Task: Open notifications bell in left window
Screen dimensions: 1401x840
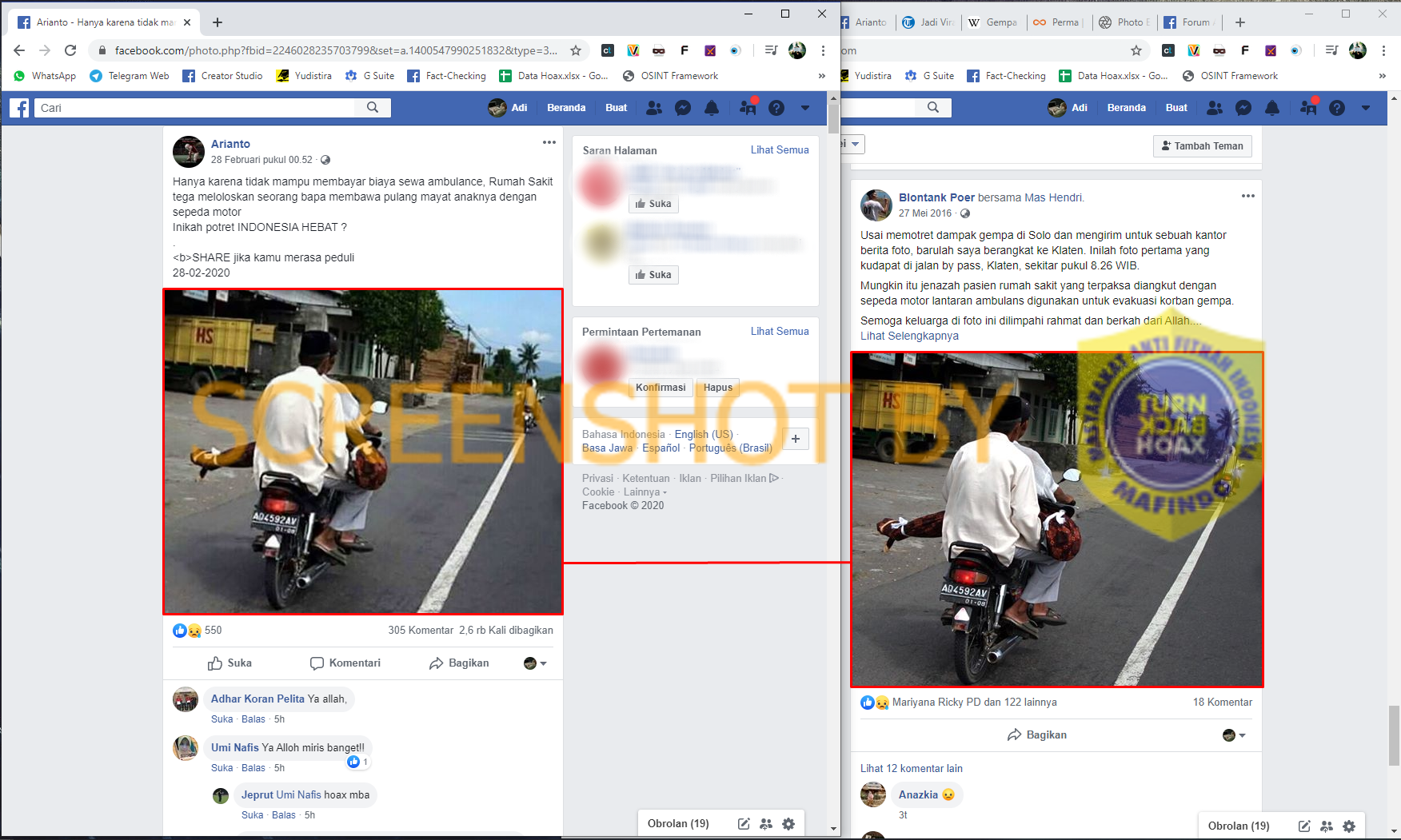Action: point(712,108)
